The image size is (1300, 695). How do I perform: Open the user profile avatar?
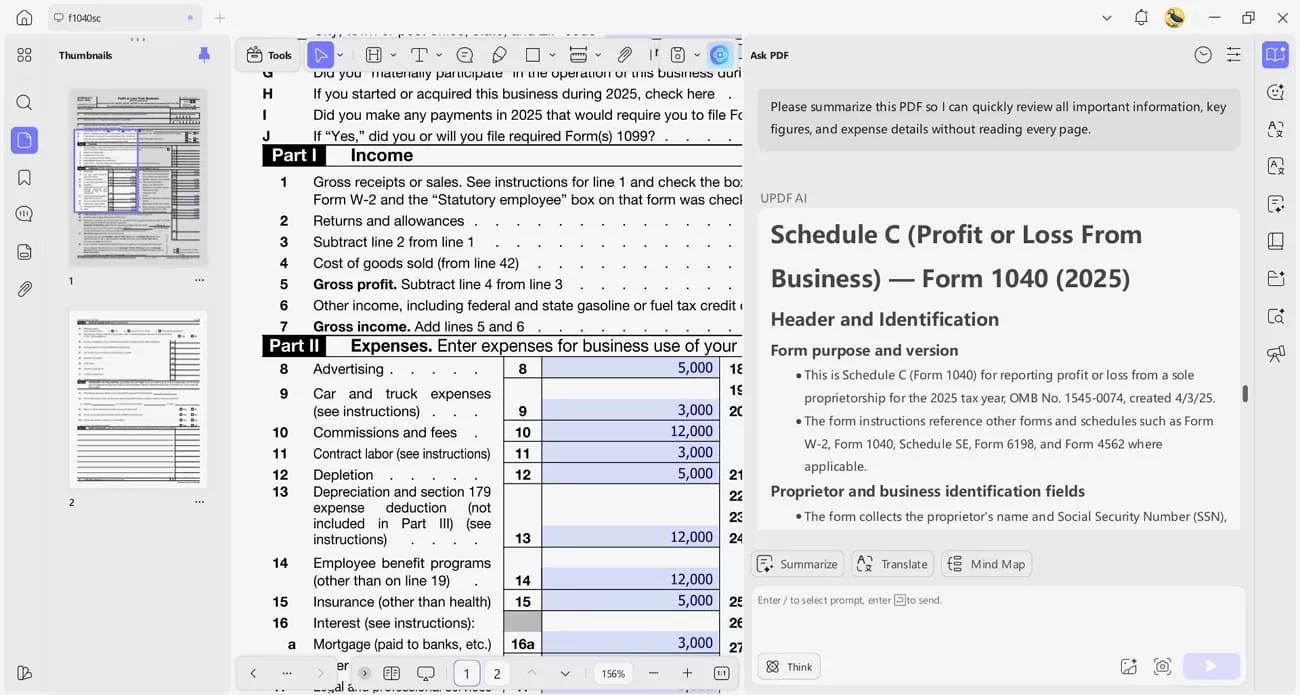[x=1175, y=17]
